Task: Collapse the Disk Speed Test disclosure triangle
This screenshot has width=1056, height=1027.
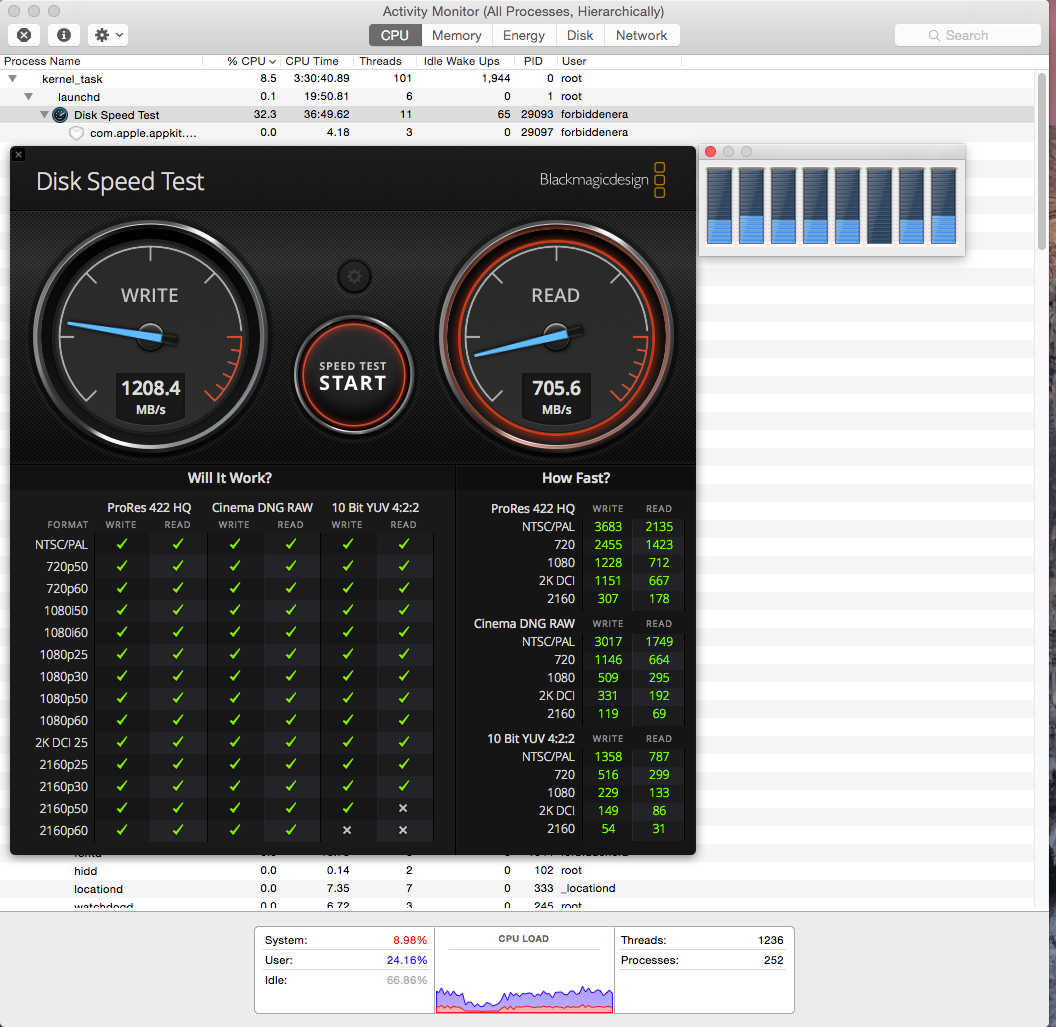Action: [x=44, y=114]
